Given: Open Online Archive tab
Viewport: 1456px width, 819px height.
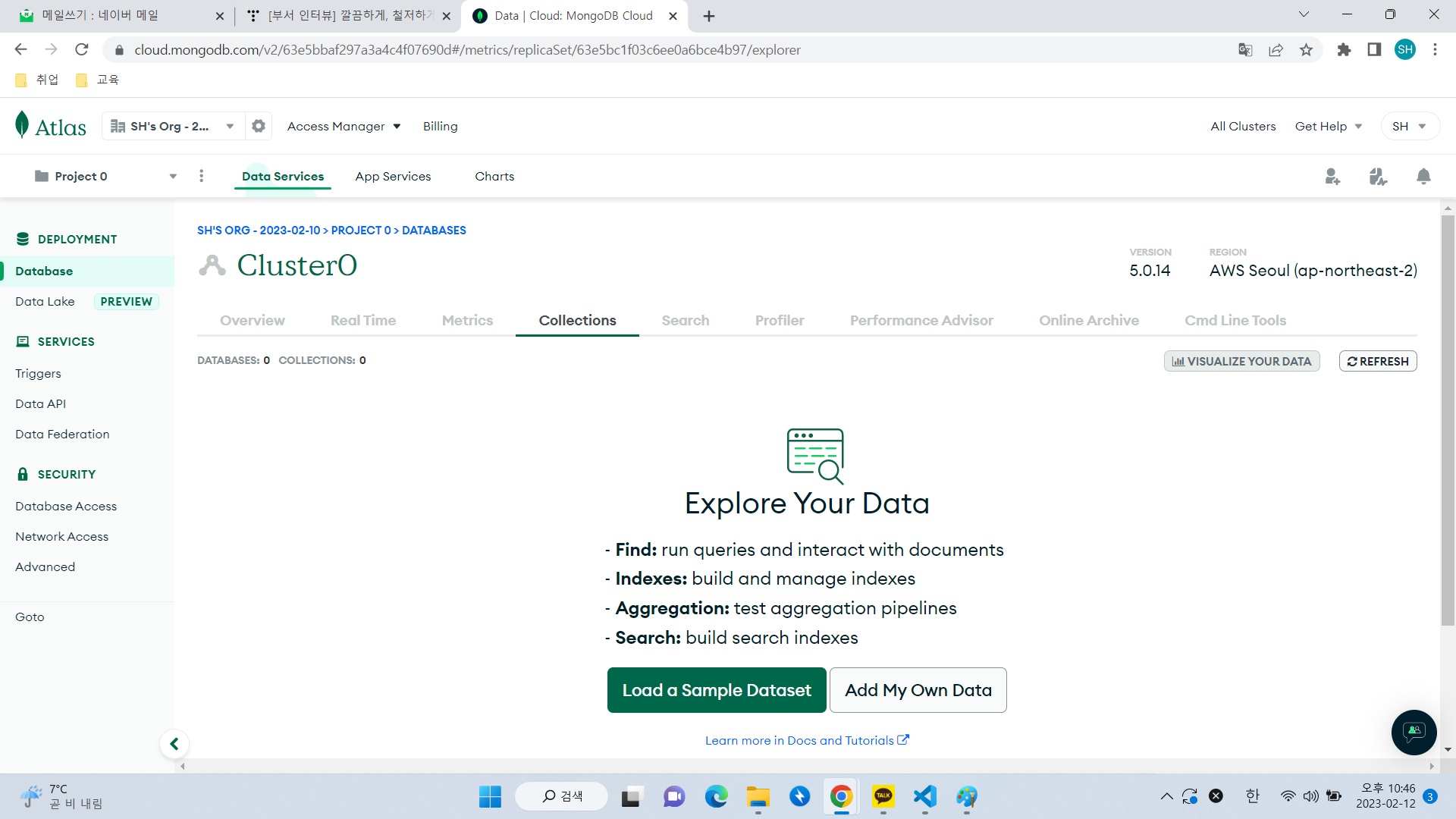Looking at the screenshot, I should (x=1089, y=321).
